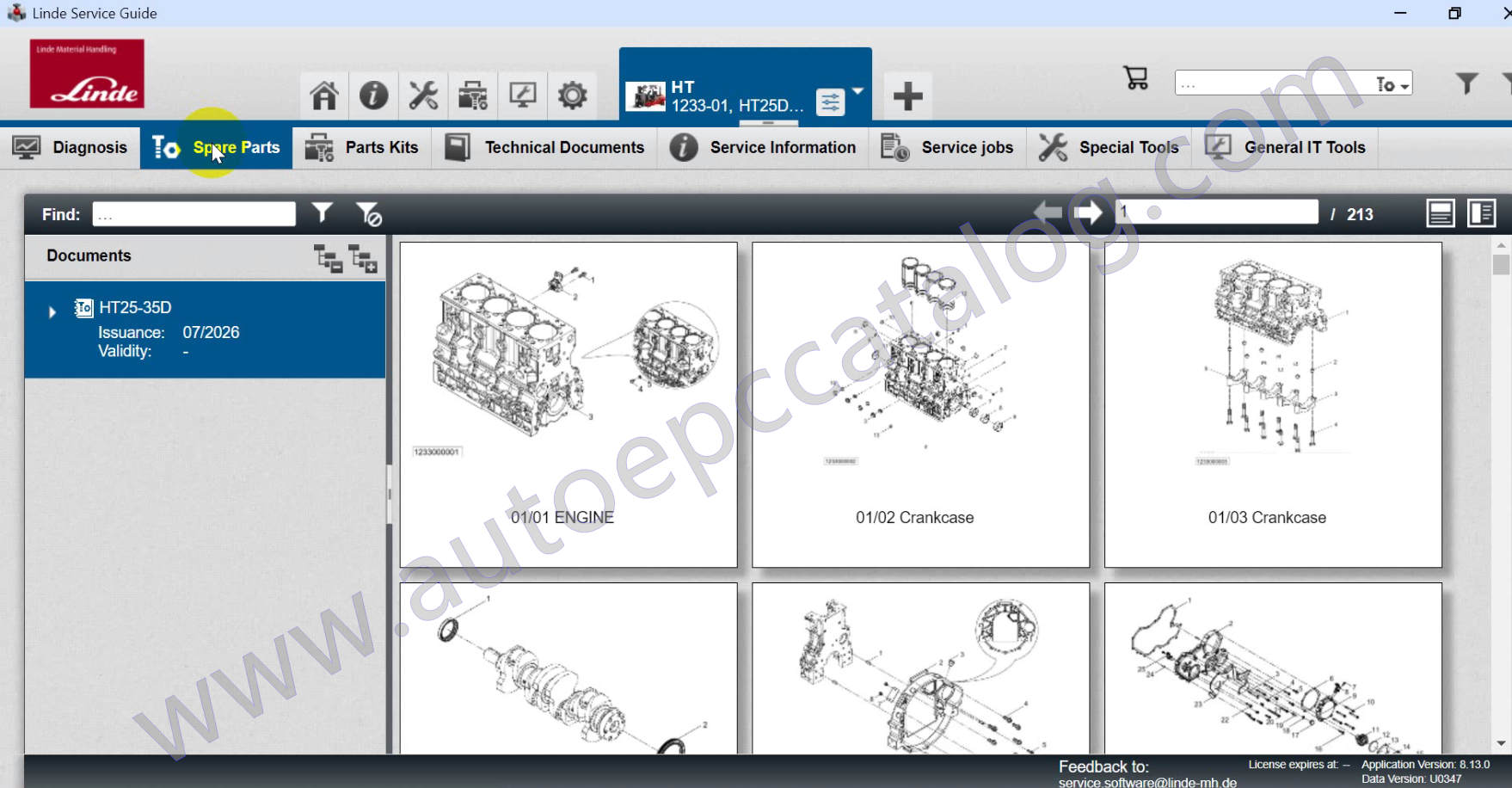The width and height of the screenshot is (1512, 788).
Task: Click the page number input field
Action: click(x=1217, y=212)
